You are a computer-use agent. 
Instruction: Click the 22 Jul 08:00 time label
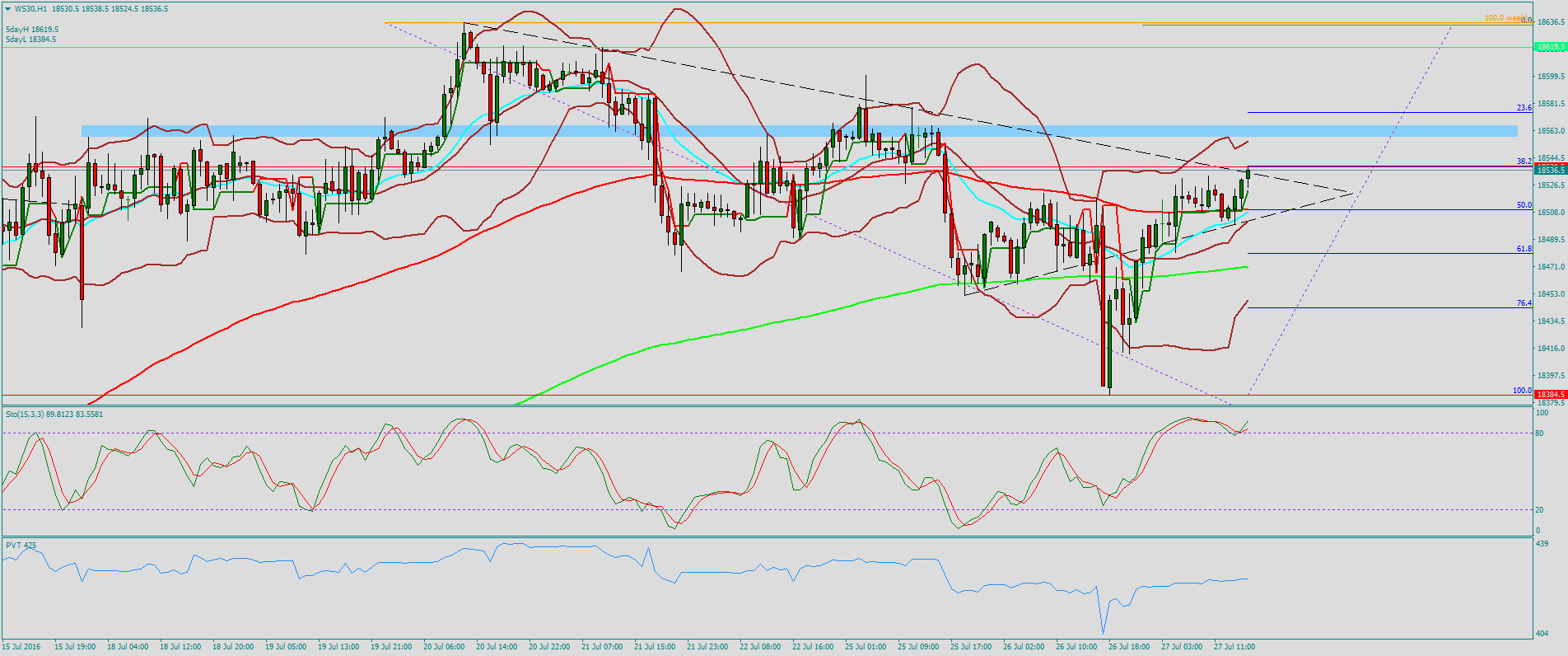760,647
